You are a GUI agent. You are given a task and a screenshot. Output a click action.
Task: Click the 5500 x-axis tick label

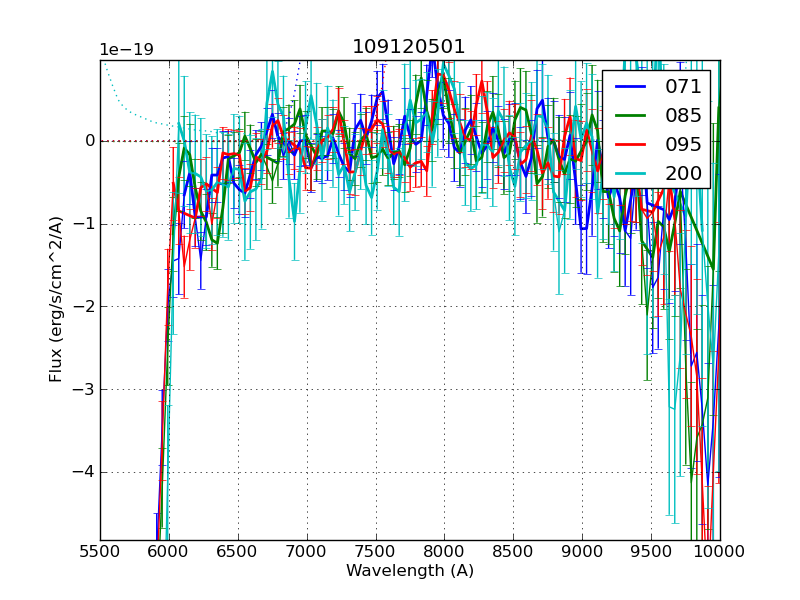pyautogui.click(x=100, y=551)
